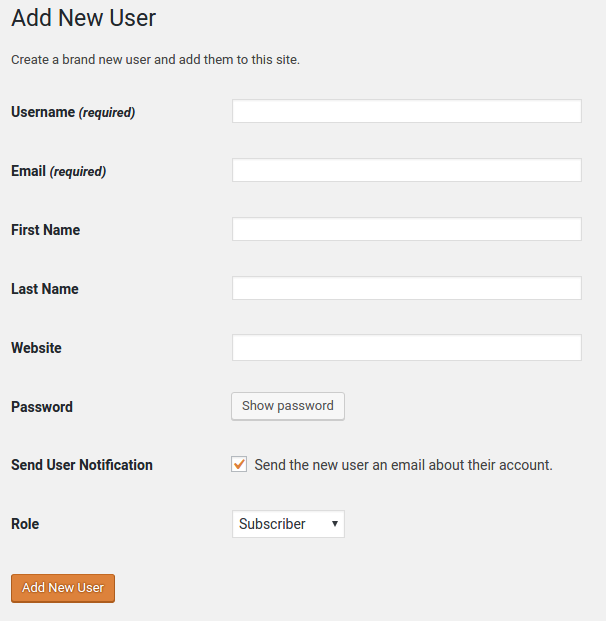Click the Role label text
The width and height of the screenshot is (606, 621).
(x=25, y=524)
